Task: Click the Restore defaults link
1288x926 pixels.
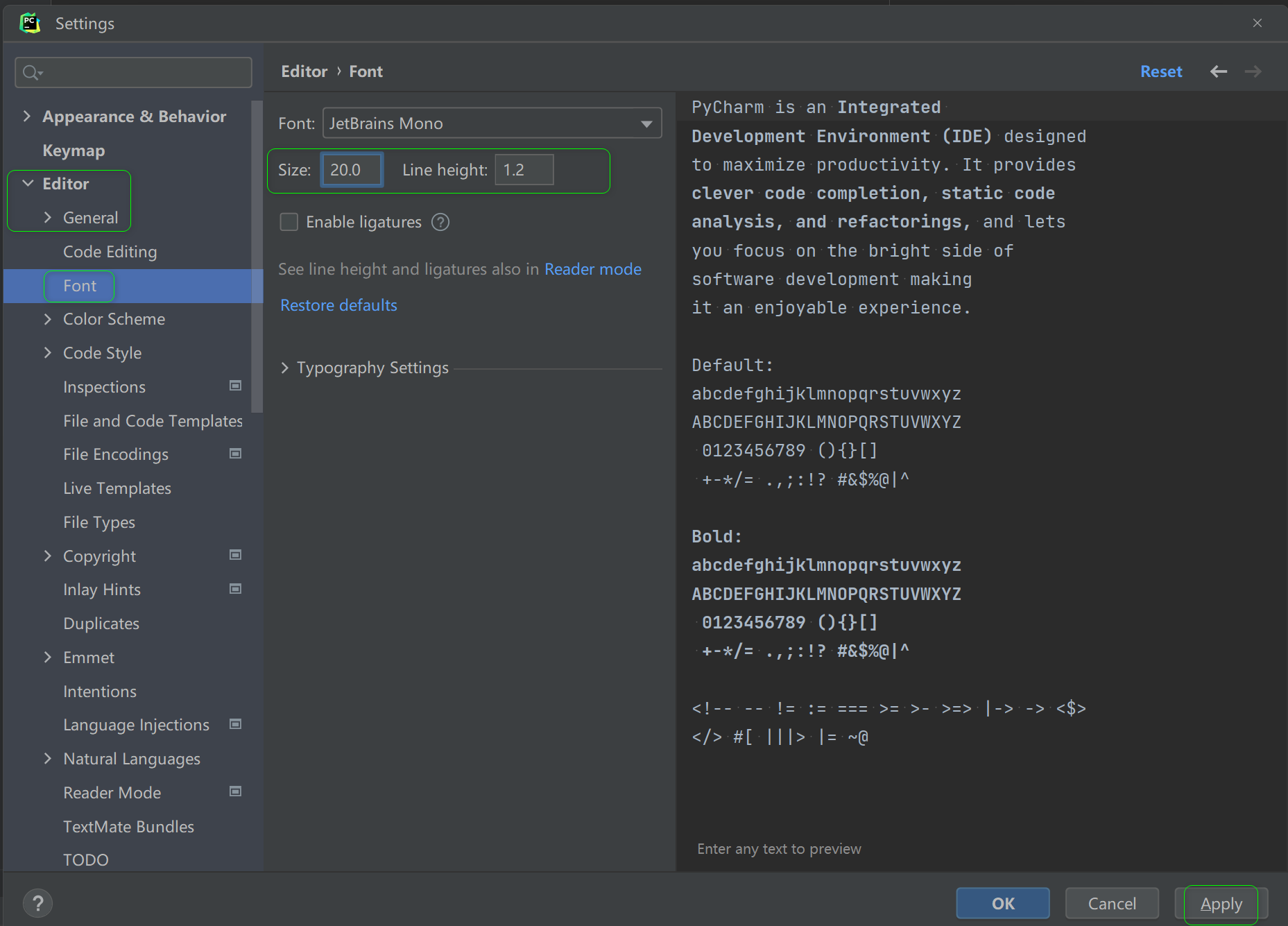Action: coord(338,305)
